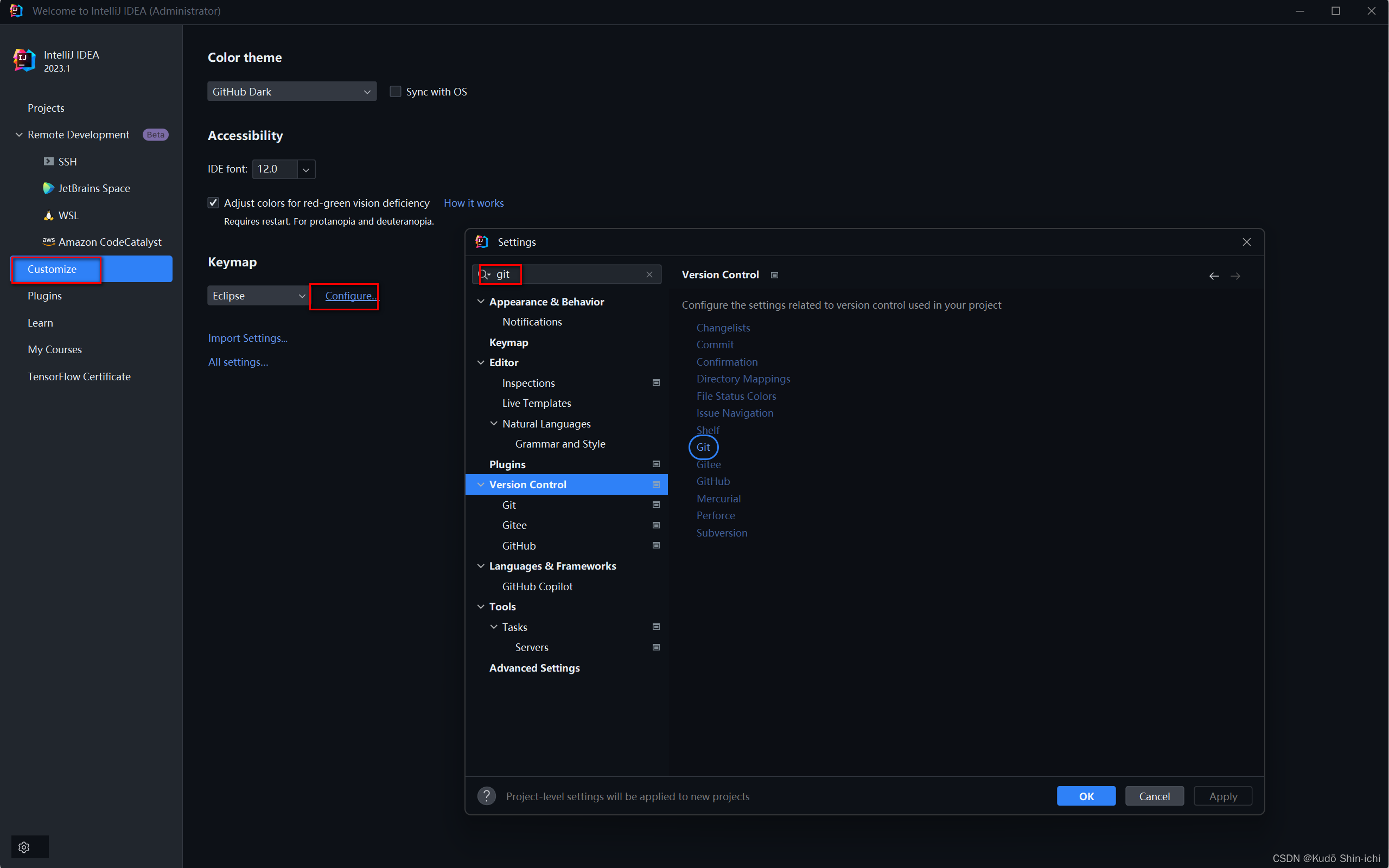The height and width of the screenshot is (868, 1389).
Task: Toggle Sync with OS checkbox
Action: [x=396, y=92]
